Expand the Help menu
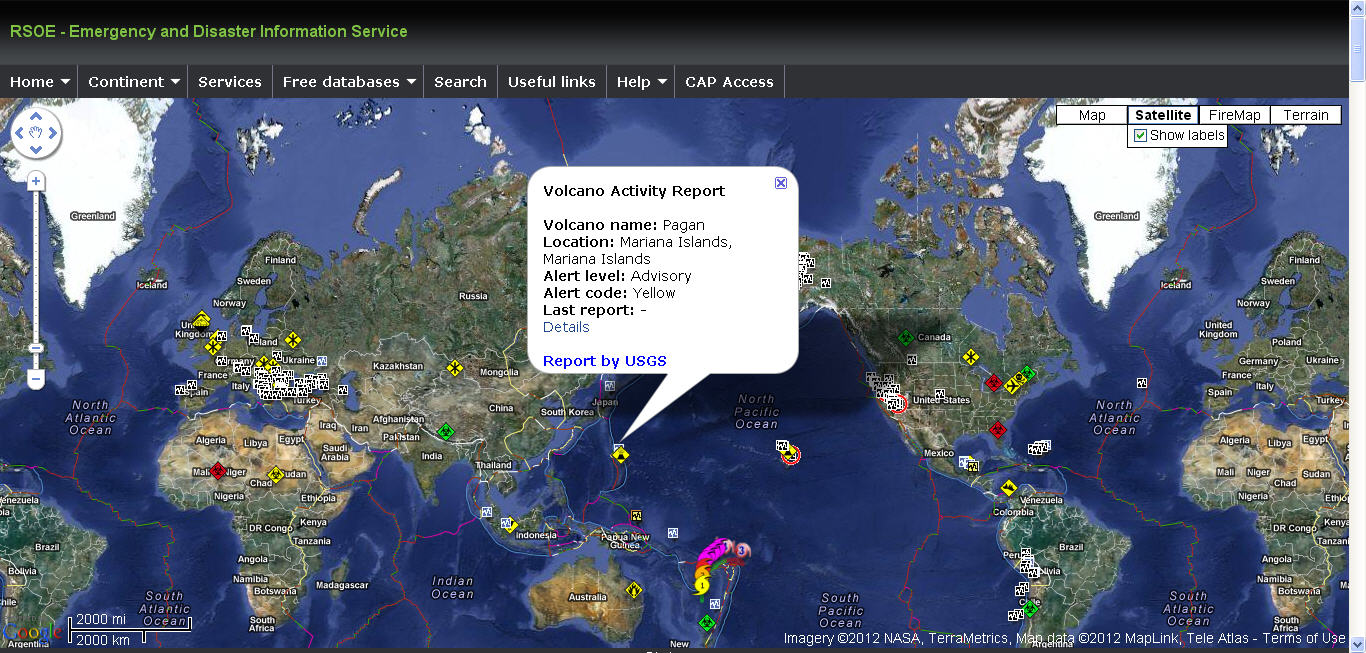Screen dimensions: 1366x653 click(641, 82)
